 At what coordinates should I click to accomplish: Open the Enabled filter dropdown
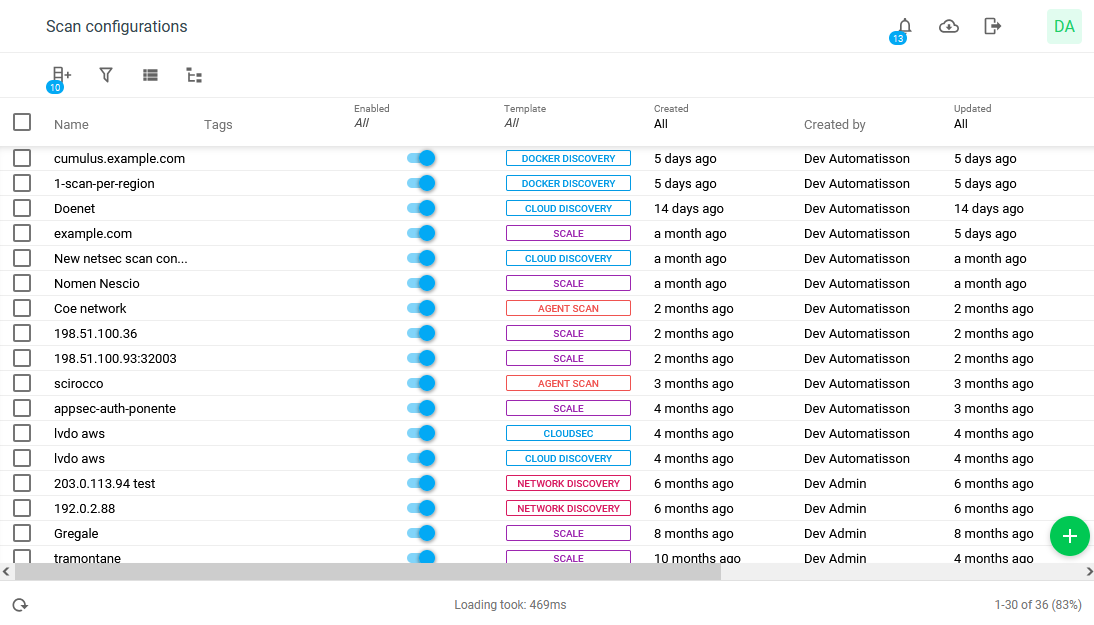pos(362,122)
